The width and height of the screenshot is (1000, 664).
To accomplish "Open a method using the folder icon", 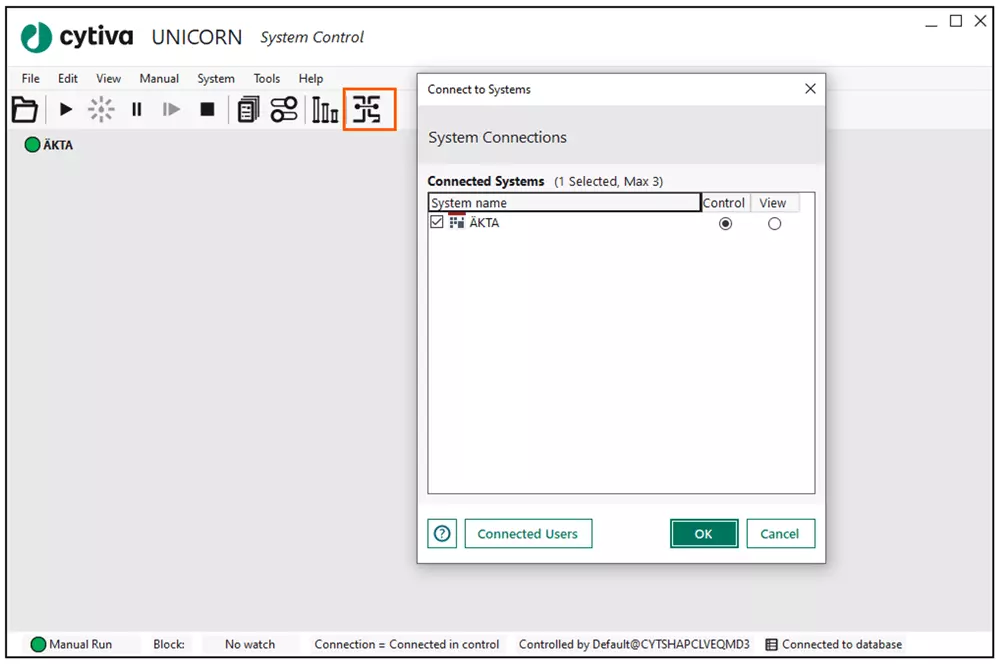I will [24, 109].
